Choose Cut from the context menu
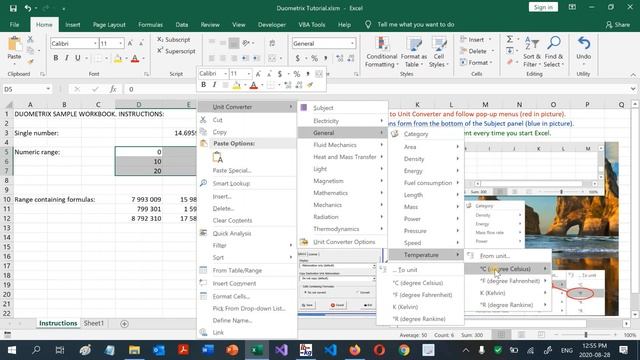The height and width of the screenshot is (360, 640). pyautogui.click(x=247, y=120)
